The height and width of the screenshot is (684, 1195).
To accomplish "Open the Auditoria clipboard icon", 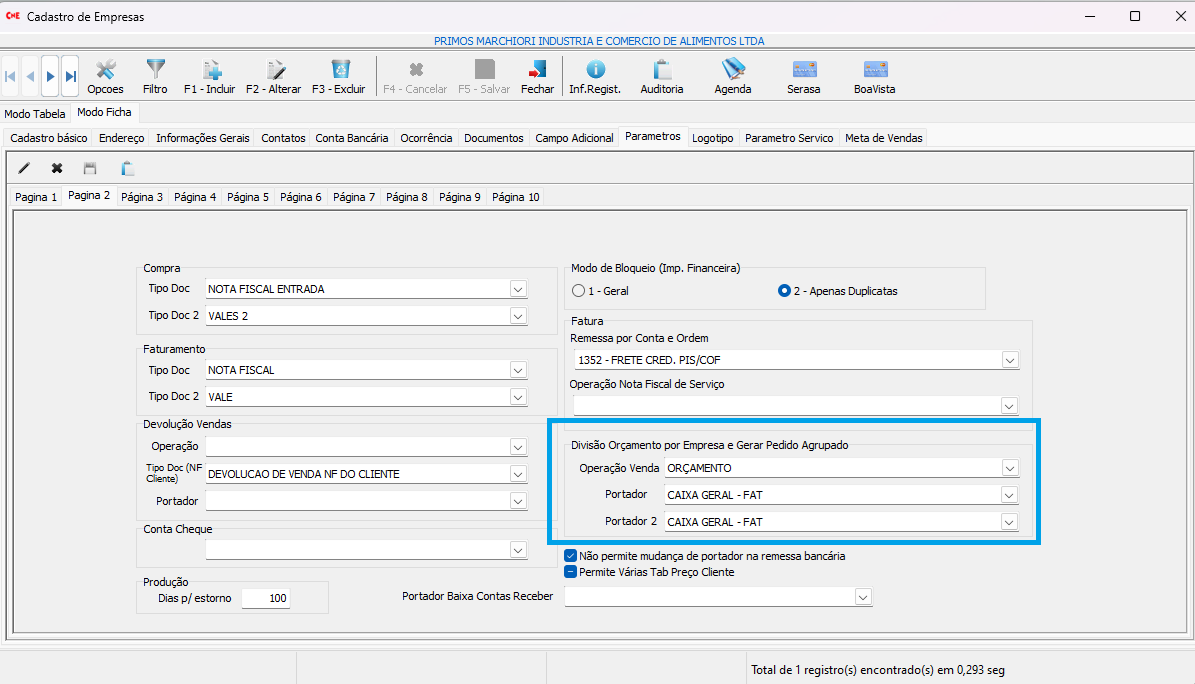I will click(x=662, y=75).
